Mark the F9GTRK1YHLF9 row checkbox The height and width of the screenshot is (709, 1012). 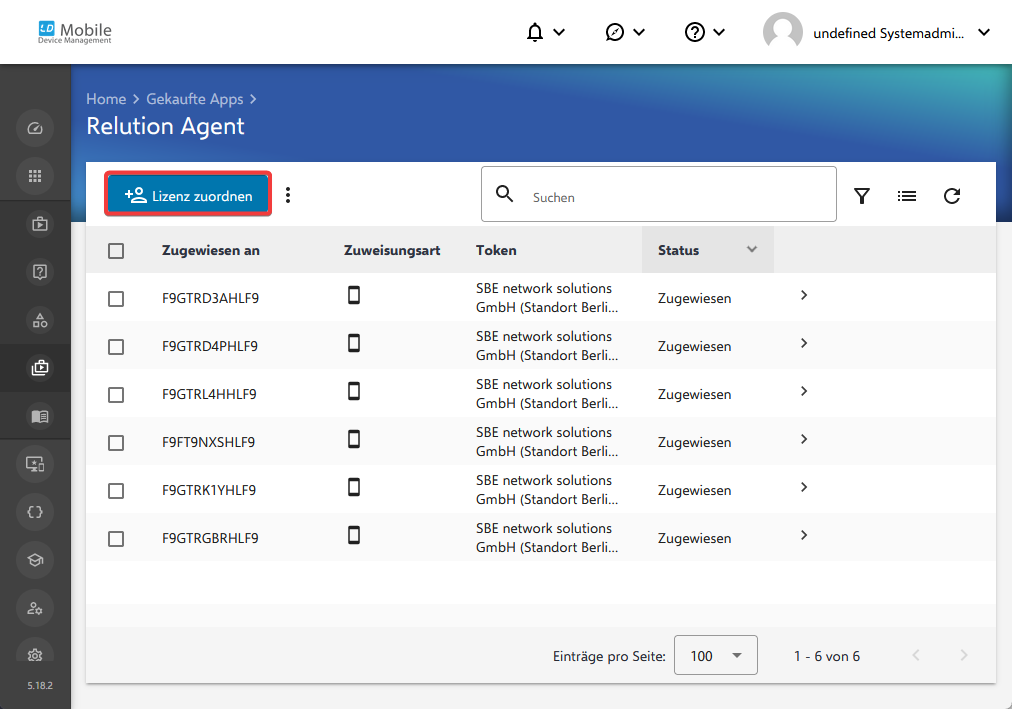coord(116,491)
